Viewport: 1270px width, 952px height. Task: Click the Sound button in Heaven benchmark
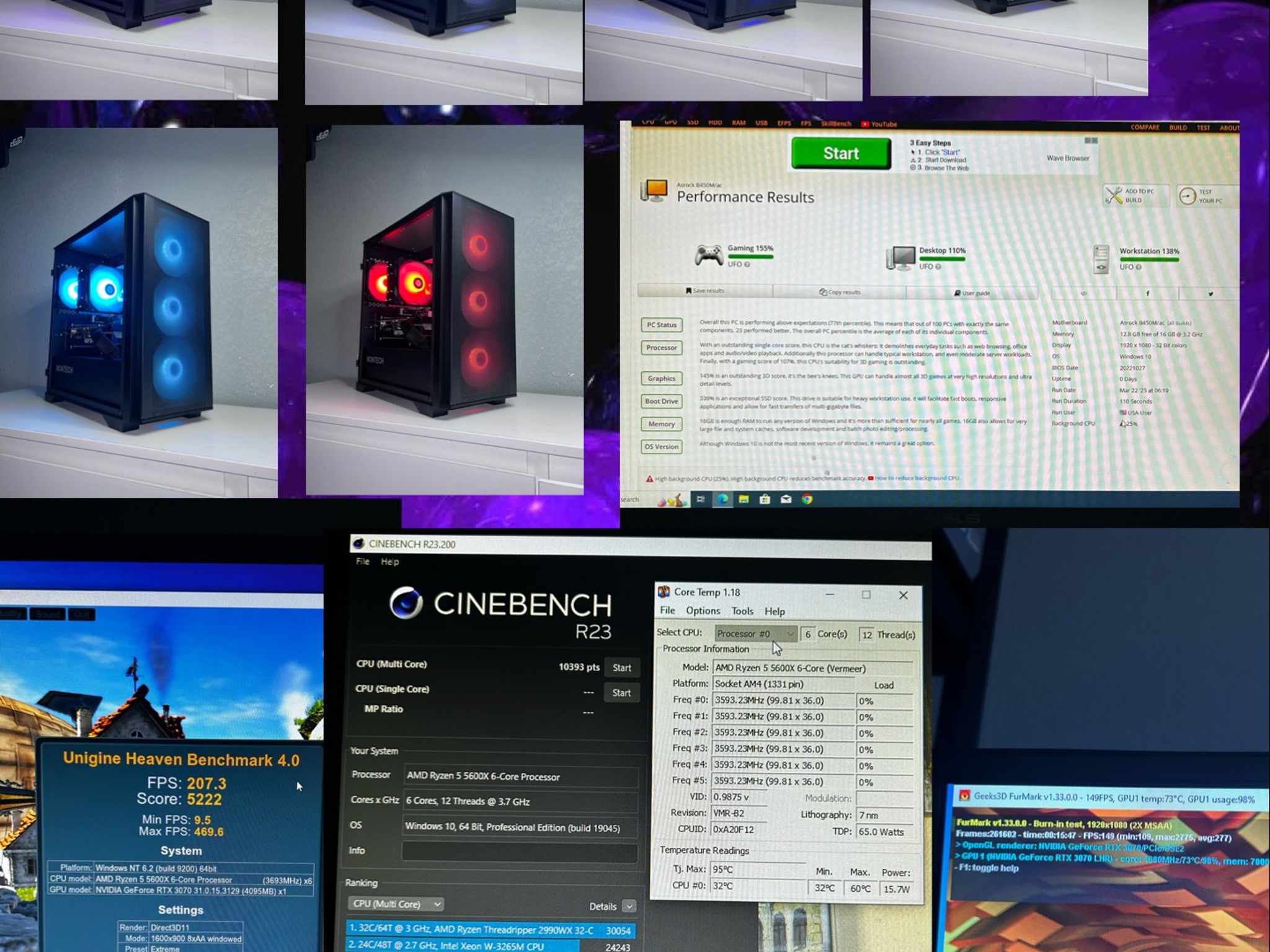(x=48, y=614)
